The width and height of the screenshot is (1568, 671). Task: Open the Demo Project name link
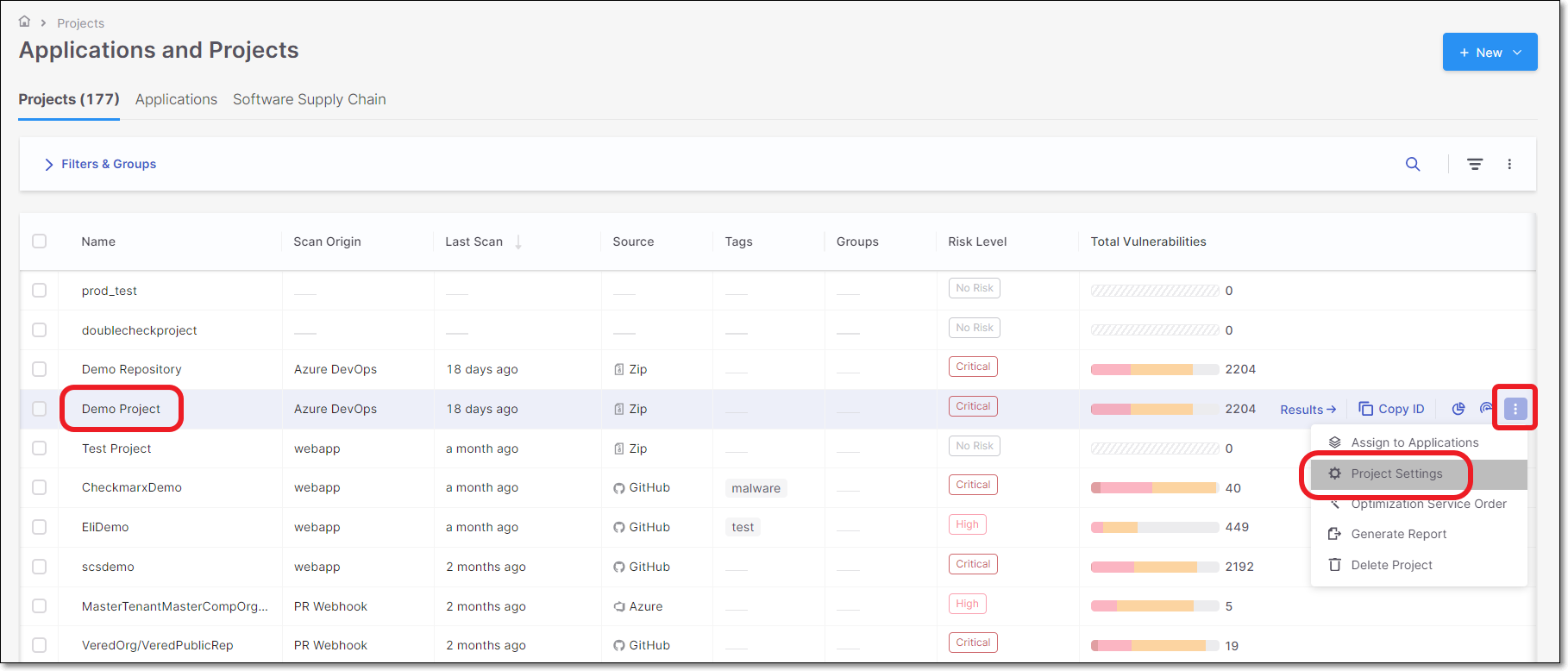[x=121, y=409]
